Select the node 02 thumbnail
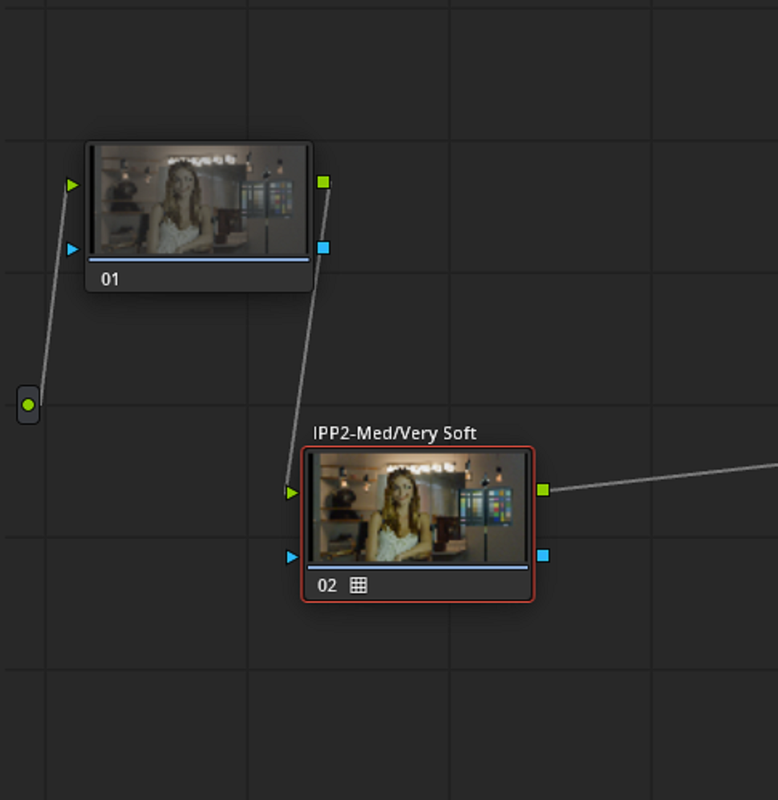 418,507
